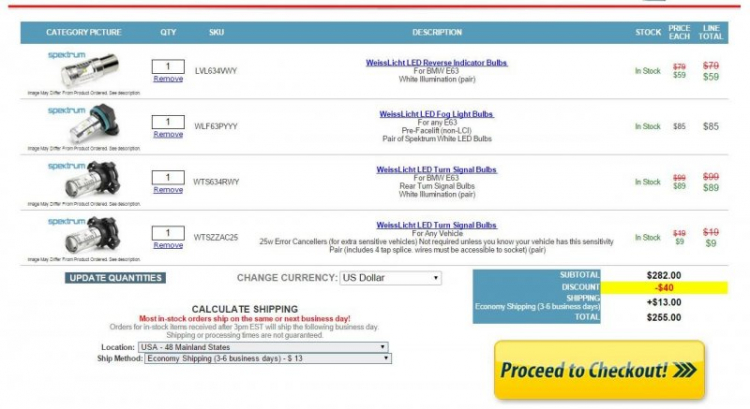Edit quantity field for SKU LVL634WWY
This screenshot has height=409, width=750.
(168, 66)
